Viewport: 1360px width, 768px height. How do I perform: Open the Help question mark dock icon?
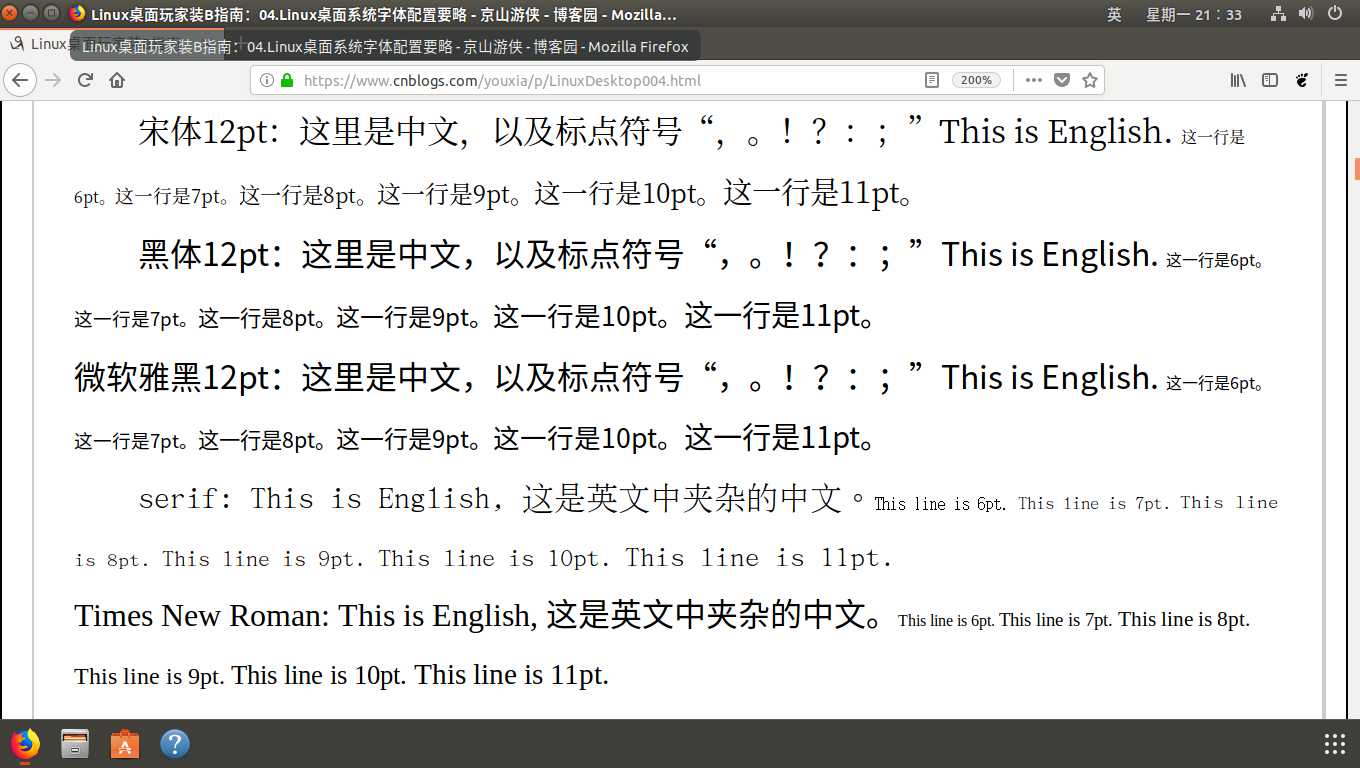(175, 744)
